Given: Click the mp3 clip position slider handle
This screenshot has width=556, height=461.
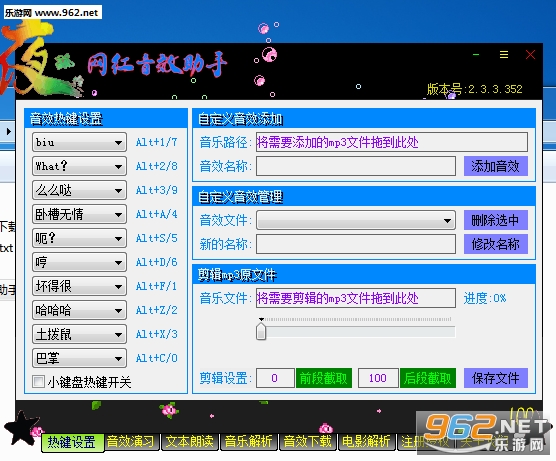Looking at the screenshot, I should pyautogui.click(x=261, y=330).
